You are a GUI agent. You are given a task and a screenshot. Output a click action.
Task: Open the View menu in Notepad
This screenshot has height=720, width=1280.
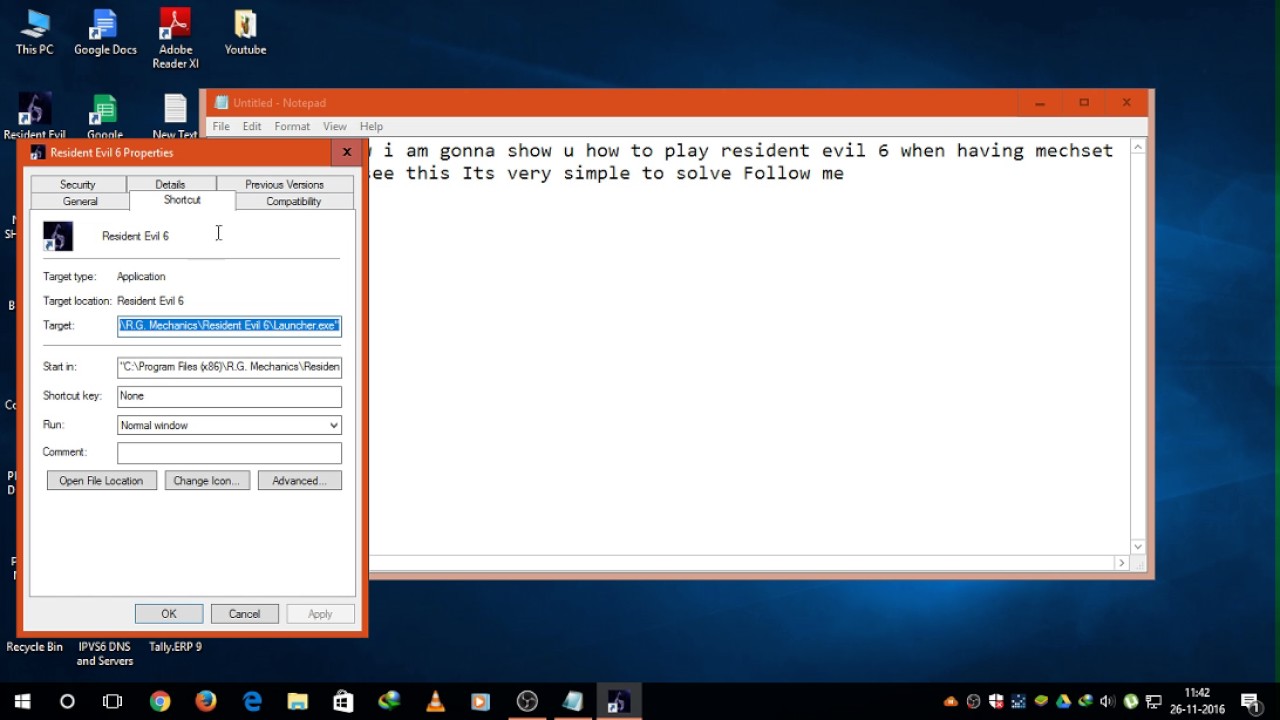[x=334, y=126]
